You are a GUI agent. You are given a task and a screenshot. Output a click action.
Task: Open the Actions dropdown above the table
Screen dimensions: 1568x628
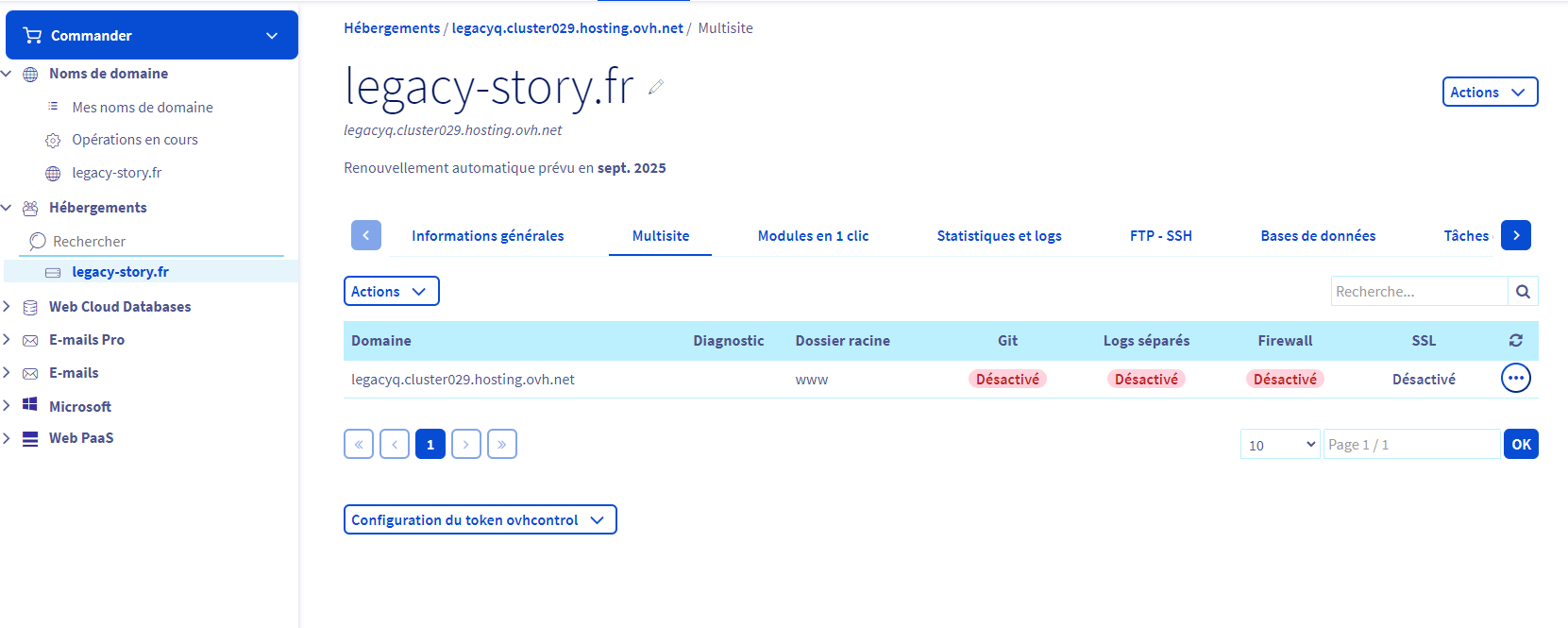coord(391,292)
